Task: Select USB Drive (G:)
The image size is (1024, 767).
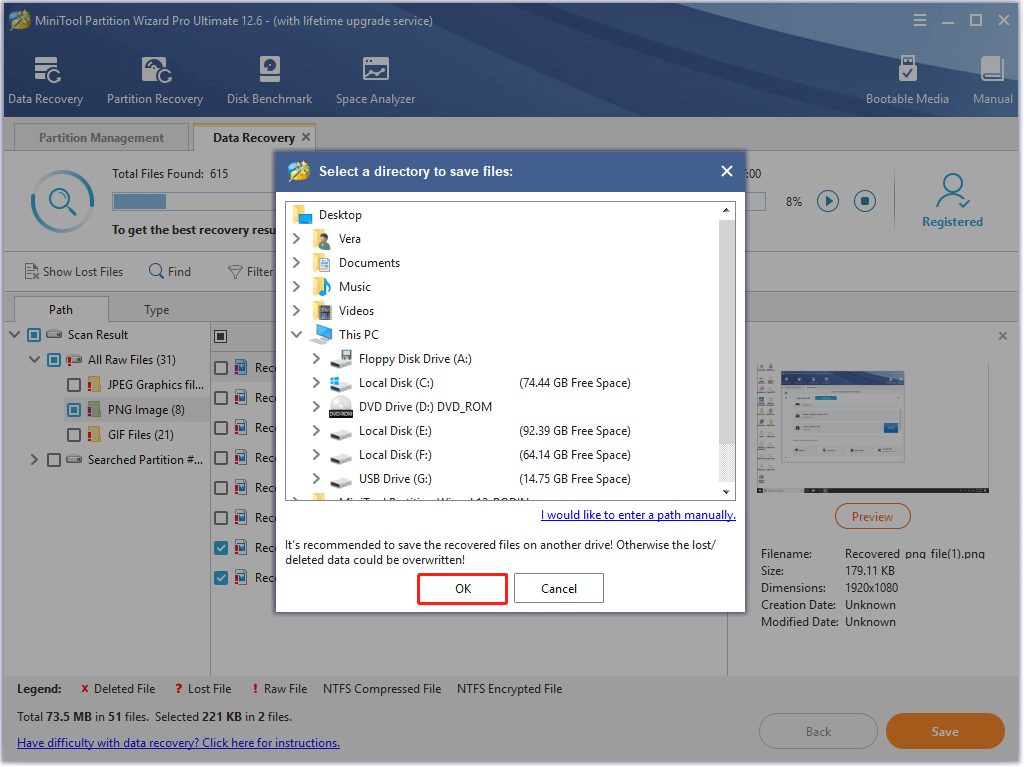Action: click(381, 479)
